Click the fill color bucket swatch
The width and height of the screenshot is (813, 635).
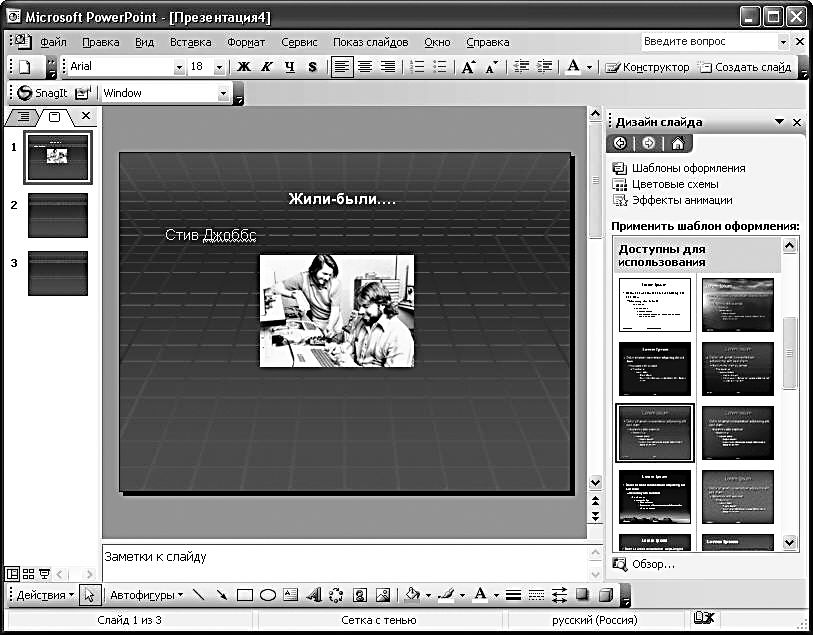point(411,595)
